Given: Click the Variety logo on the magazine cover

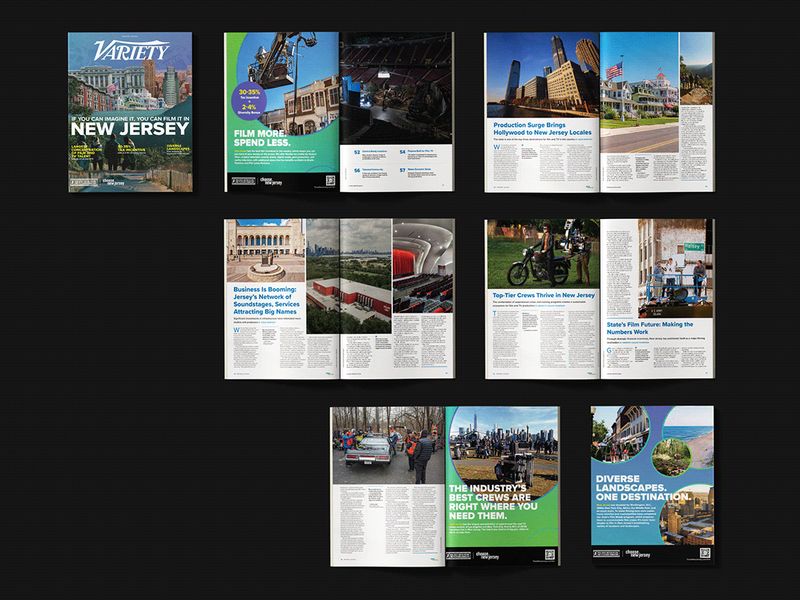Looking at the screenshot, I should (x=131, y=51).
